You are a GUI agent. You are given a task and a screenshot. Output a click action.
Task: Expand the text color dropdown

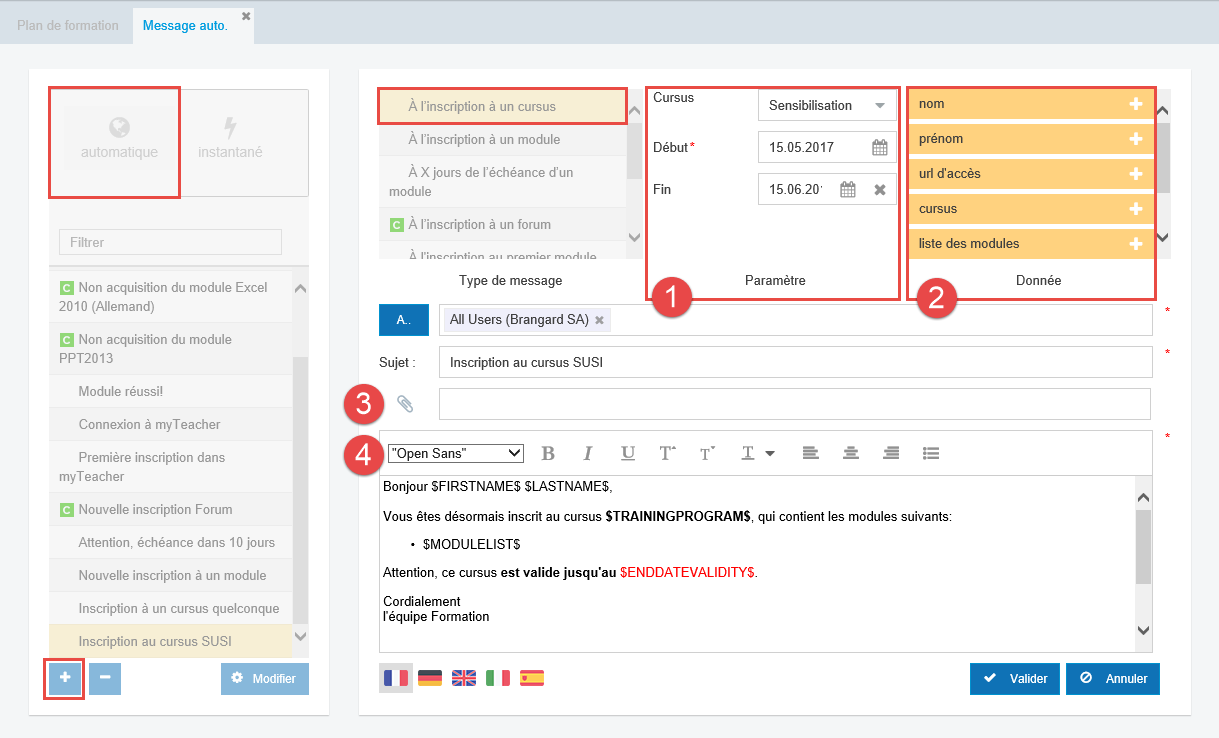770,453
